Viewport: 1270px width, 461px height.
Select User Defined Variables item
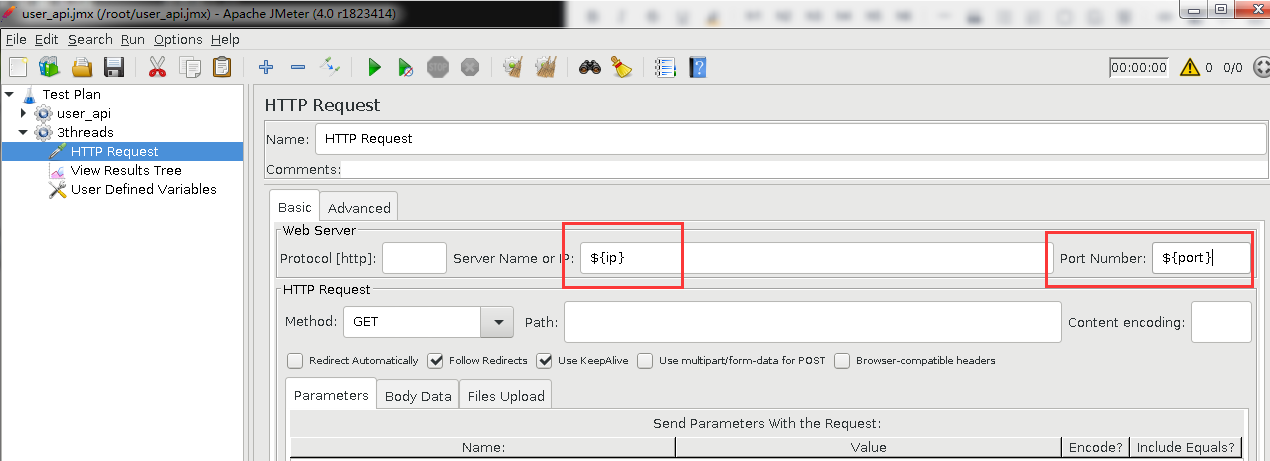pyautogui.click(x=144, y=189)
